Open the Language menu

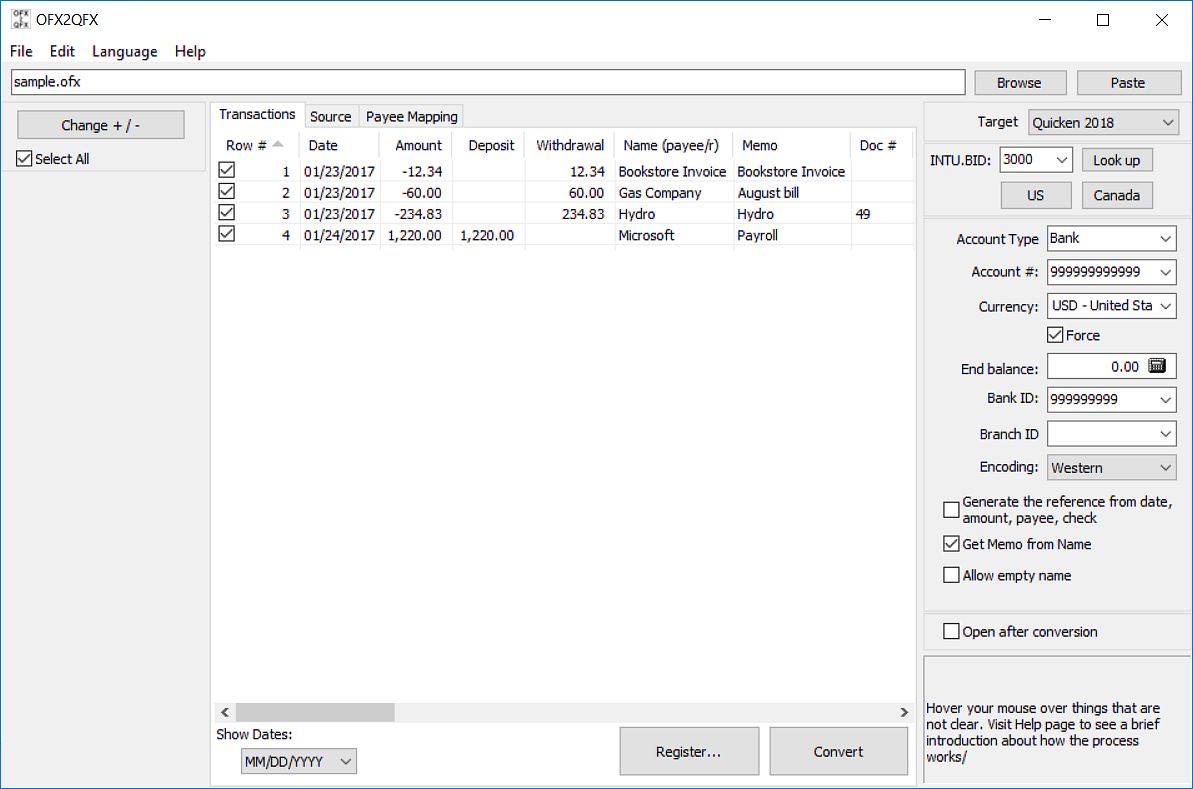[125, 51]
